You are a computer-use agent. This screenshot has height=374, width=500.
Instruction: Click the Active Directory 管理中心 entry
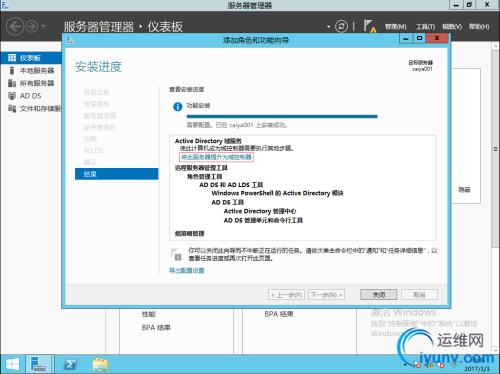[260, 211]
